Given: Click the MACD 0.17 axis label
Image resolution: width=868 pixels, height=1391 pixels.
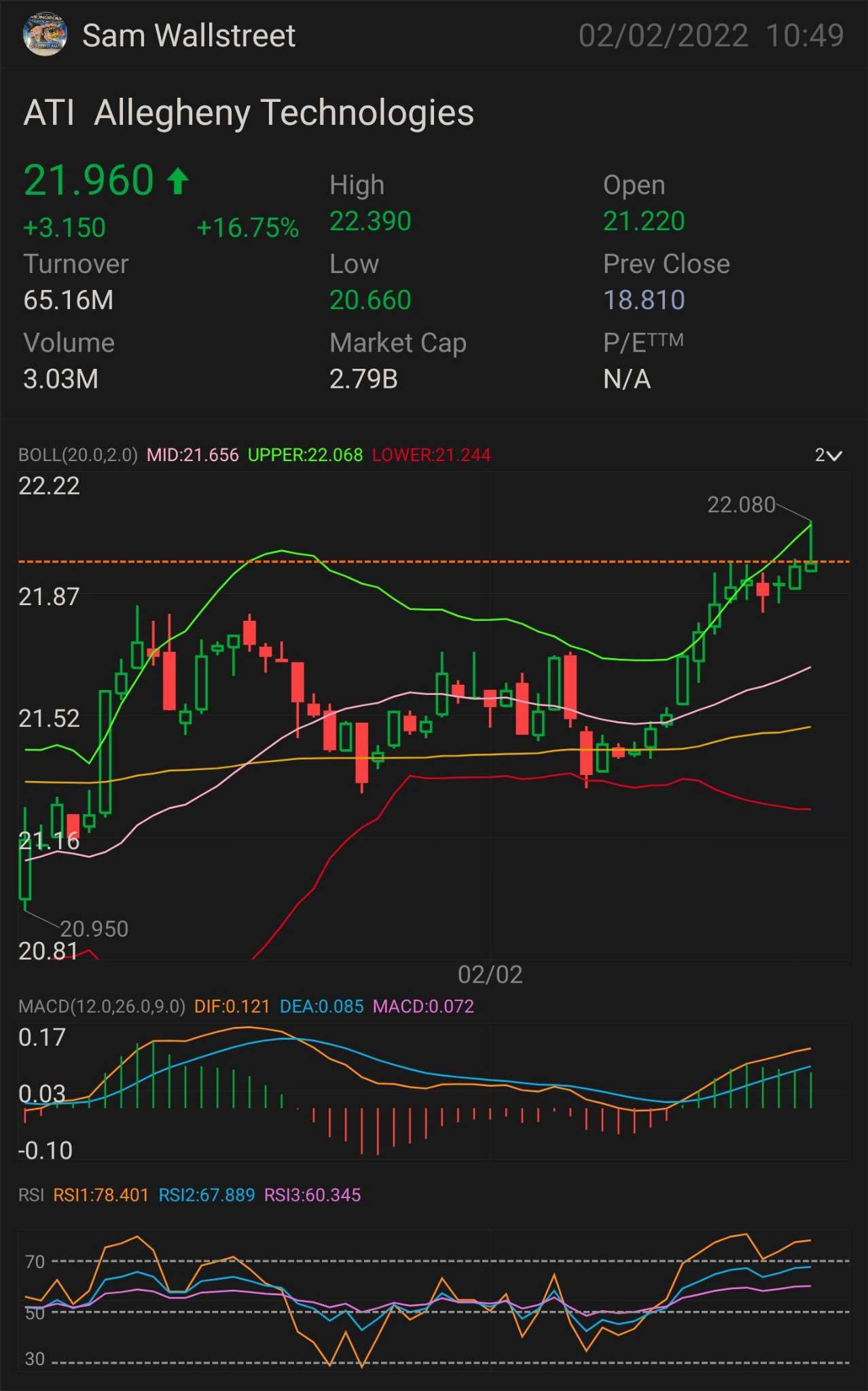Looking at the screenshot, I should coord(42,1037).
